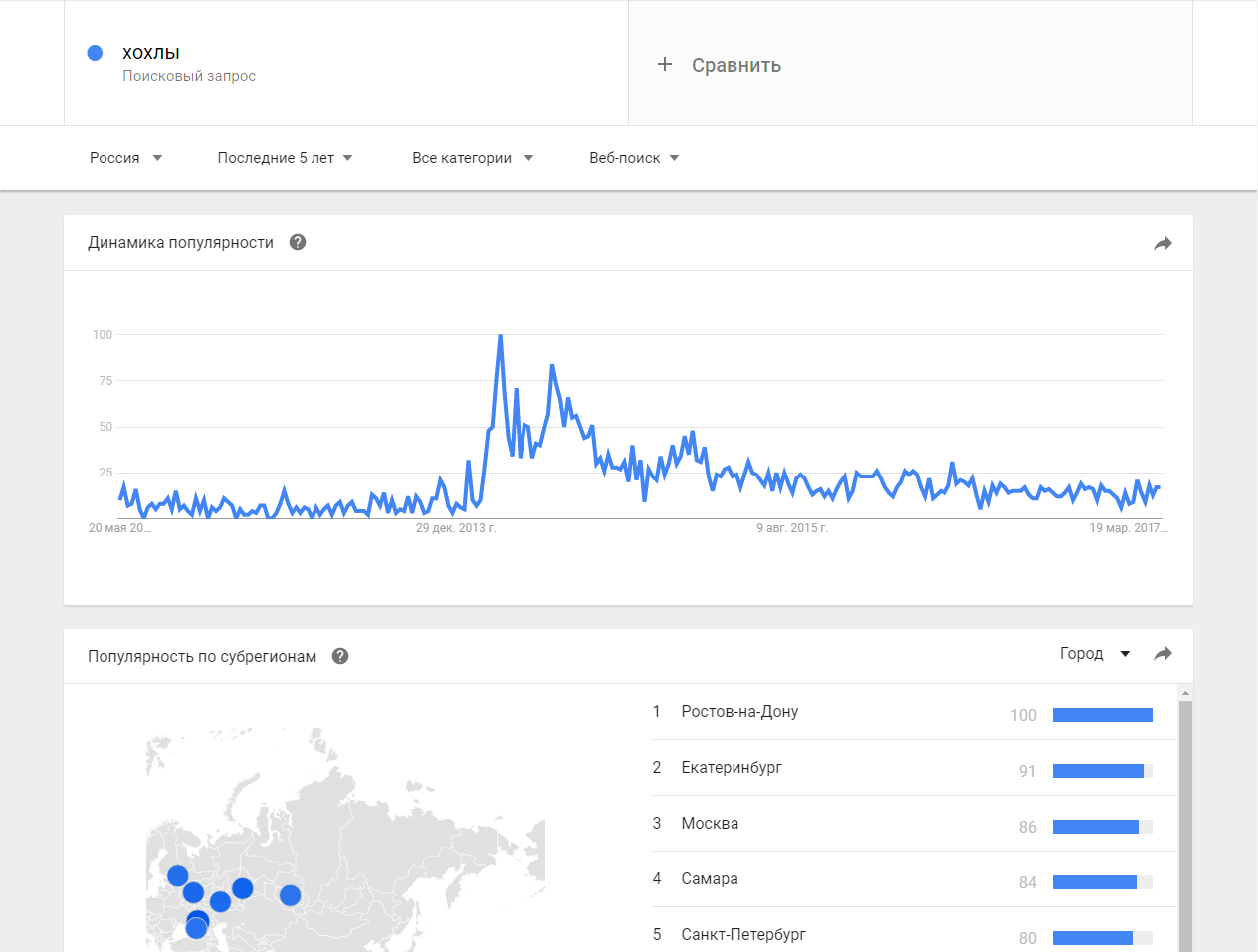Select the хохлы search term box

click(x=151, y=54)
